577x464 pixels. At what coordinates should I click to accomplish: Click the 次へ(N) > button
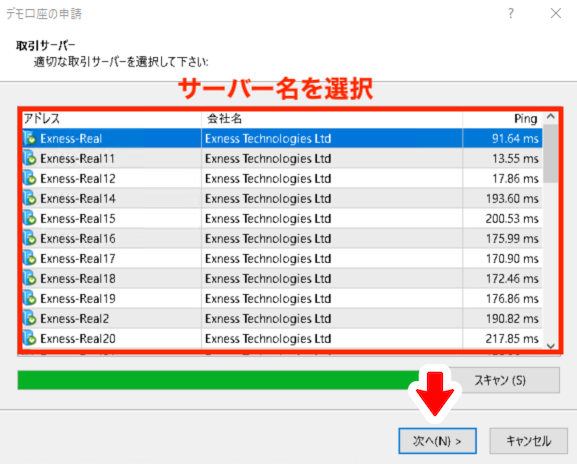[x=437, y=440]
